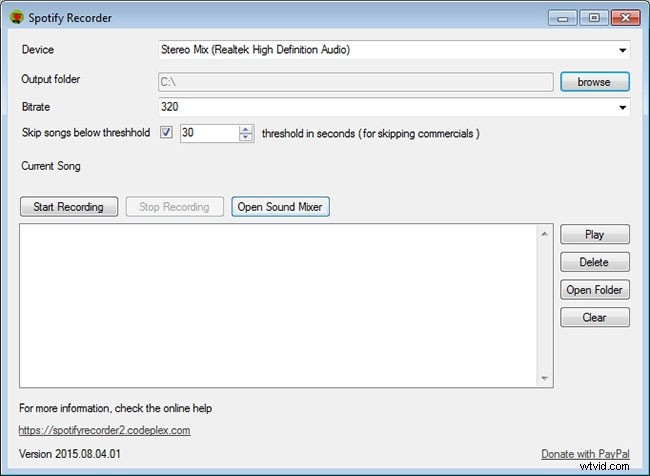The image size is (650, 476).
Task: Click the Output folder path field
Action: point(356,82)
